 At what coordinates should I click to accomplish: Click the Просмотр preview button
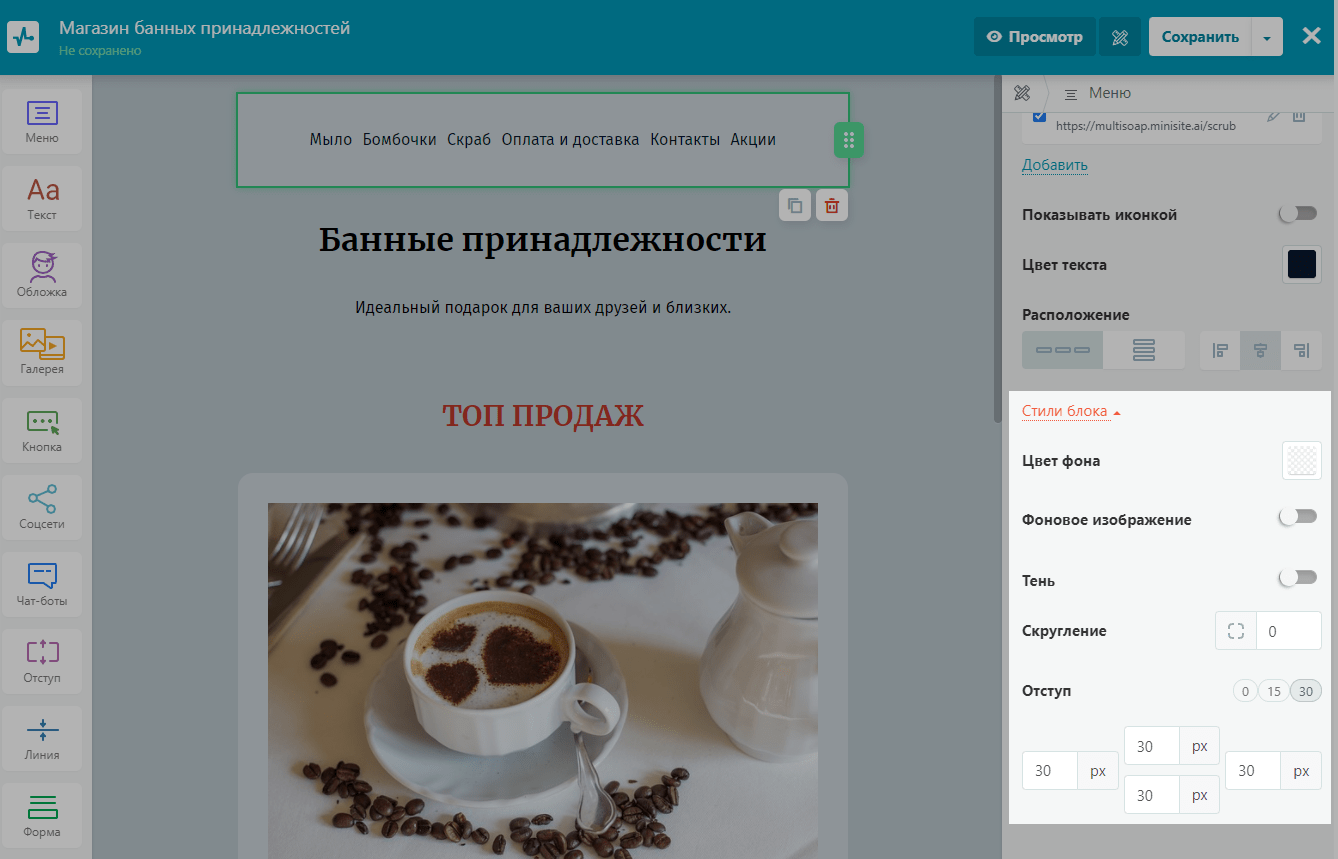click(1035, 37)
